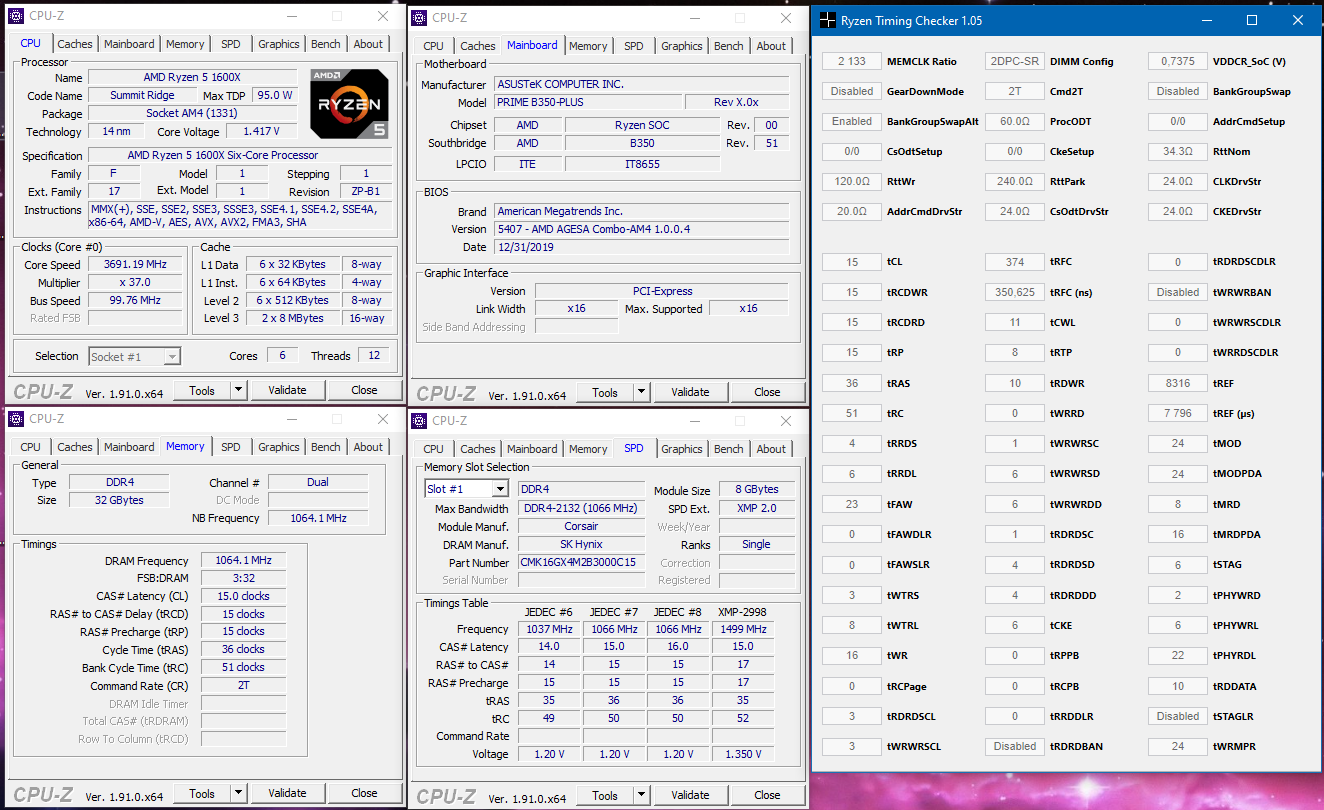Click the DIMM Config 2DPC-SR field

coord(1015,61)
